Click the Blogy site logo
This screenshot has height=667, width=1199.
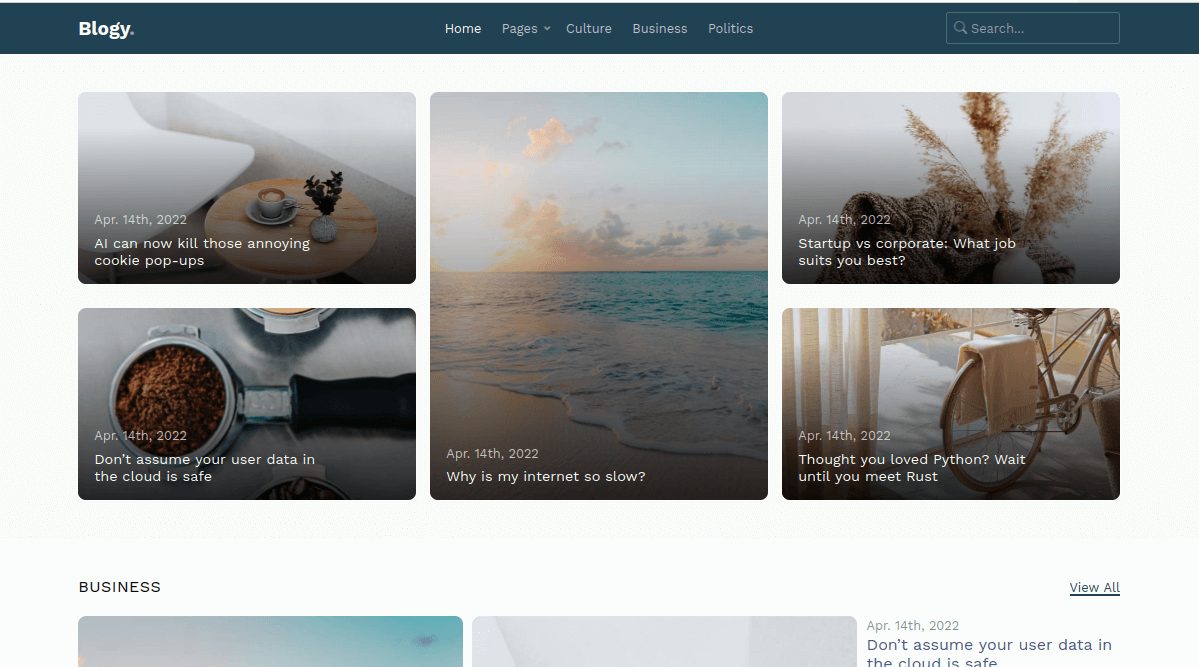(x=104, y=28)
